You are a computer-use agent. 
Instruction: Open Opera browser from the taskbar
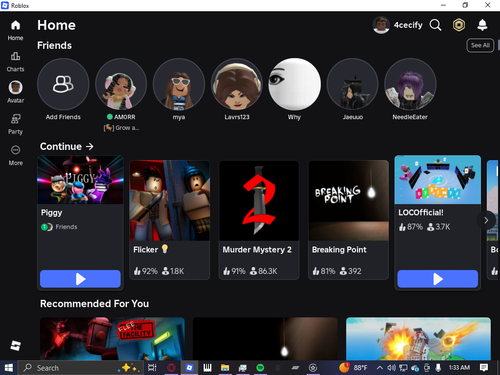coord(171,368)
